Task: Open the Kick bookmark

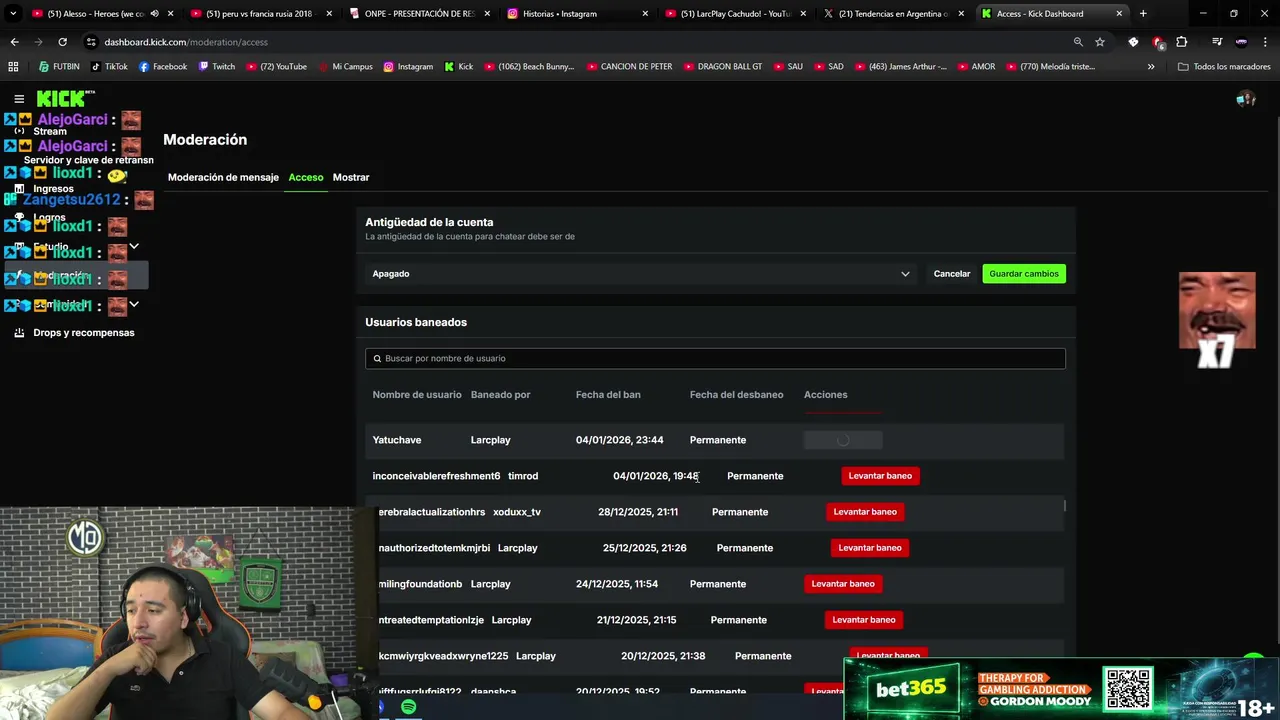Action: point(458,66)
